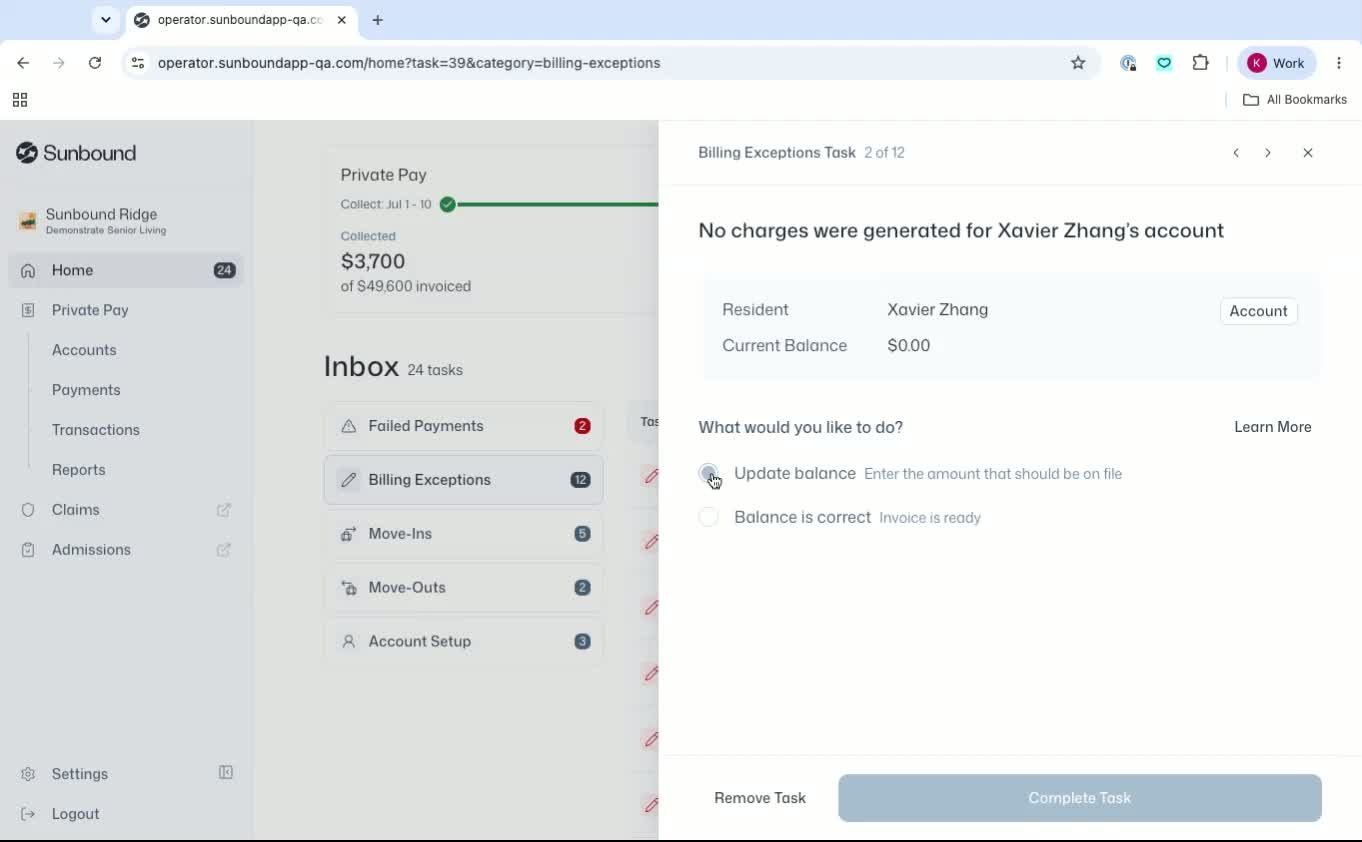Click the Move-Ins icon
Screen dimensions: 1362x842
click(x=348, y=534)
